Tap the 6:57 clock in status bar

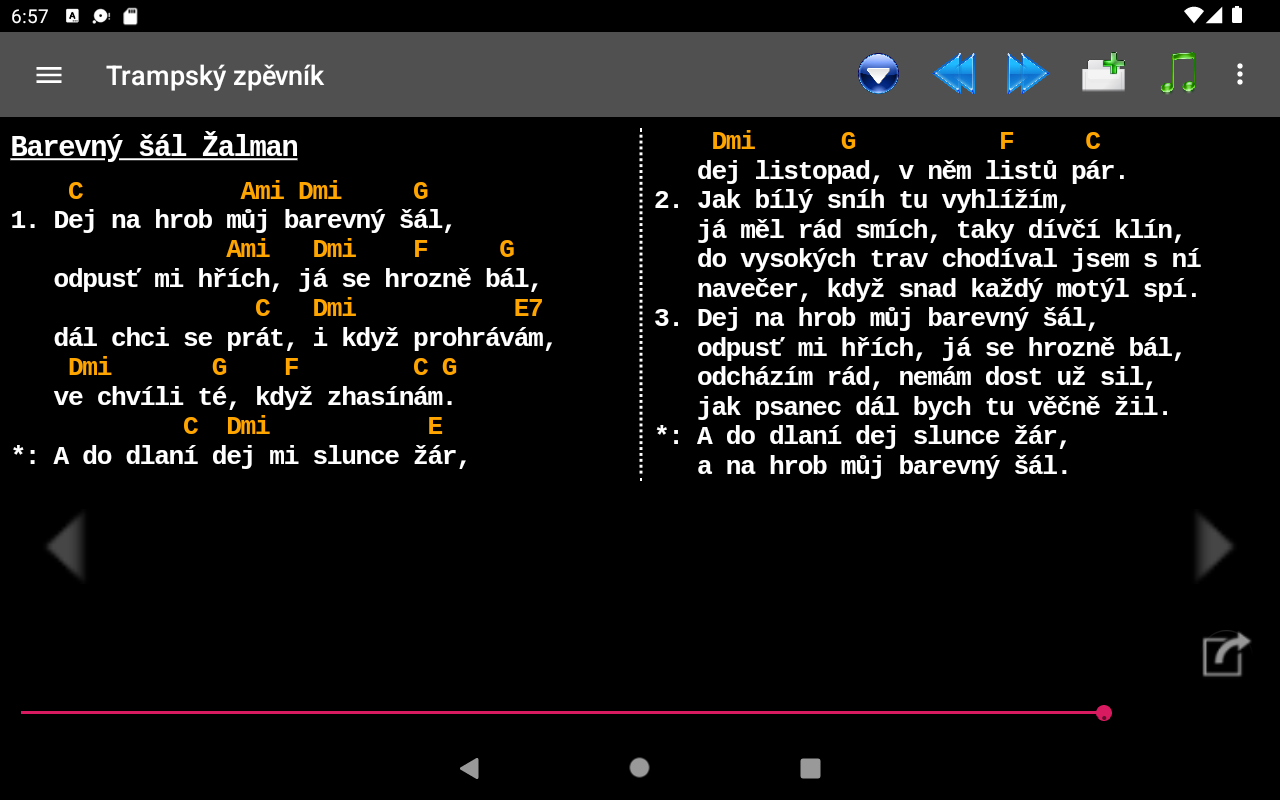point(30,16)
